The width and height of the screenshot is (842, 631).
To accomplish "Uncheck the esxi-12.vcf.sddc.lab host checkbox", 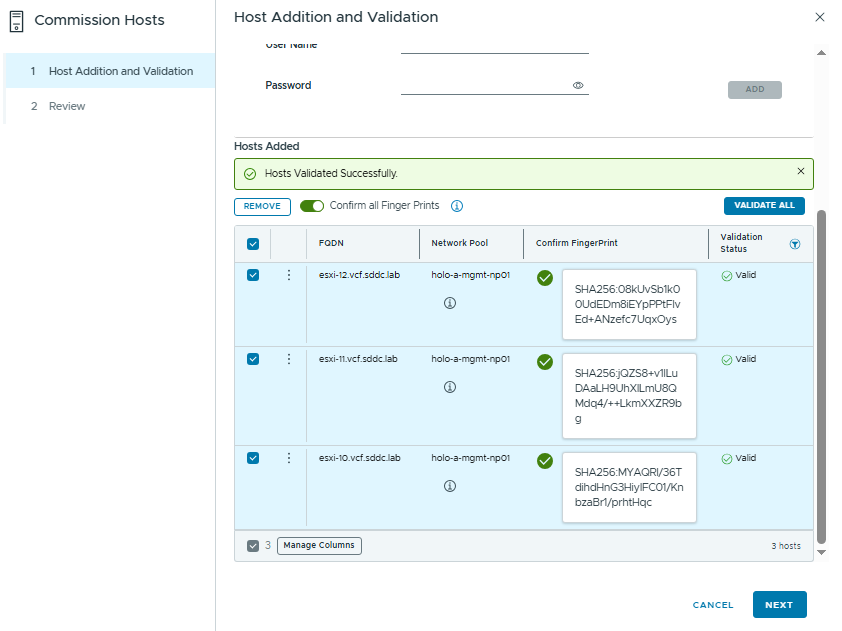I will click(253, 275).
